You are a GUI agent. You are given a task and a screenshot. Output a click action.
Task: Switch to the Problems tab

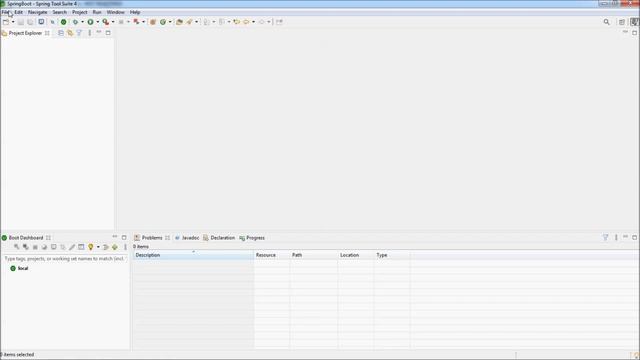152,238
